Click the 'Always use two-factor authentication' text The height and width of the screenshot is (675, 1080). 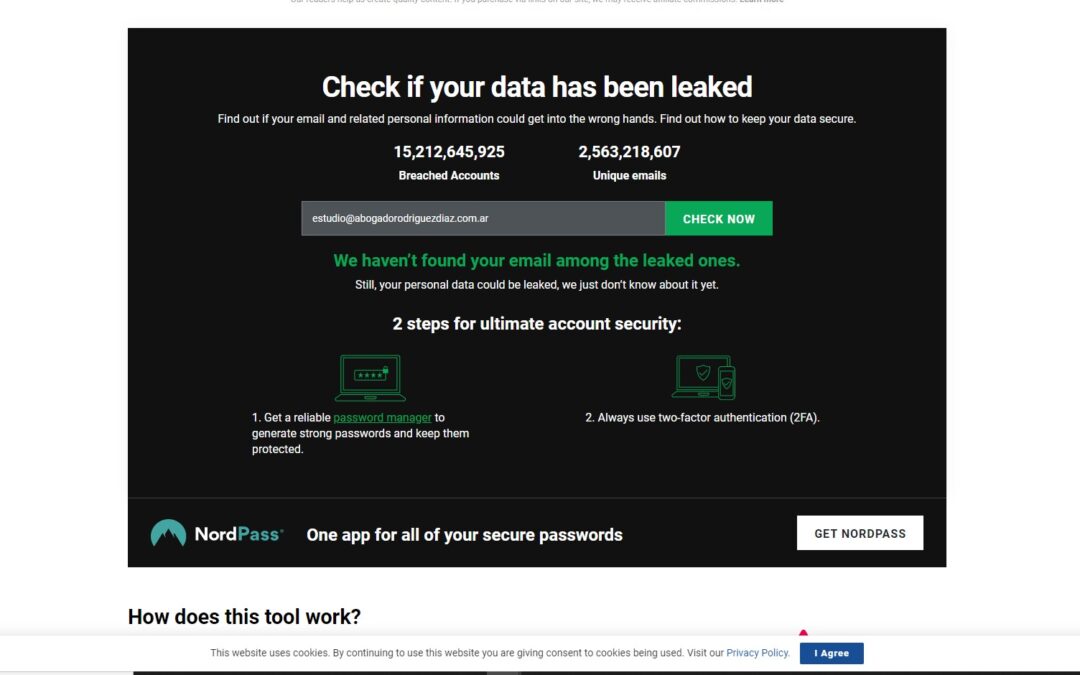click(702, 417)
